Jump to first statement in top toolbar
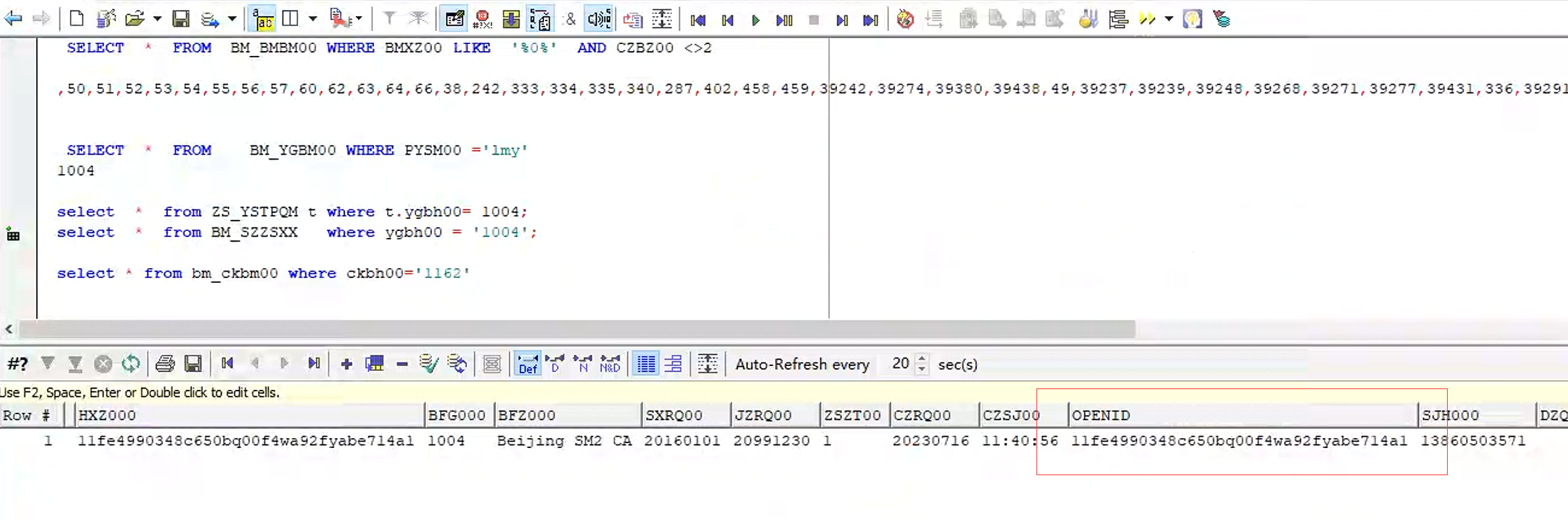This screenshot has height=520, width=1568. [698, 20]
